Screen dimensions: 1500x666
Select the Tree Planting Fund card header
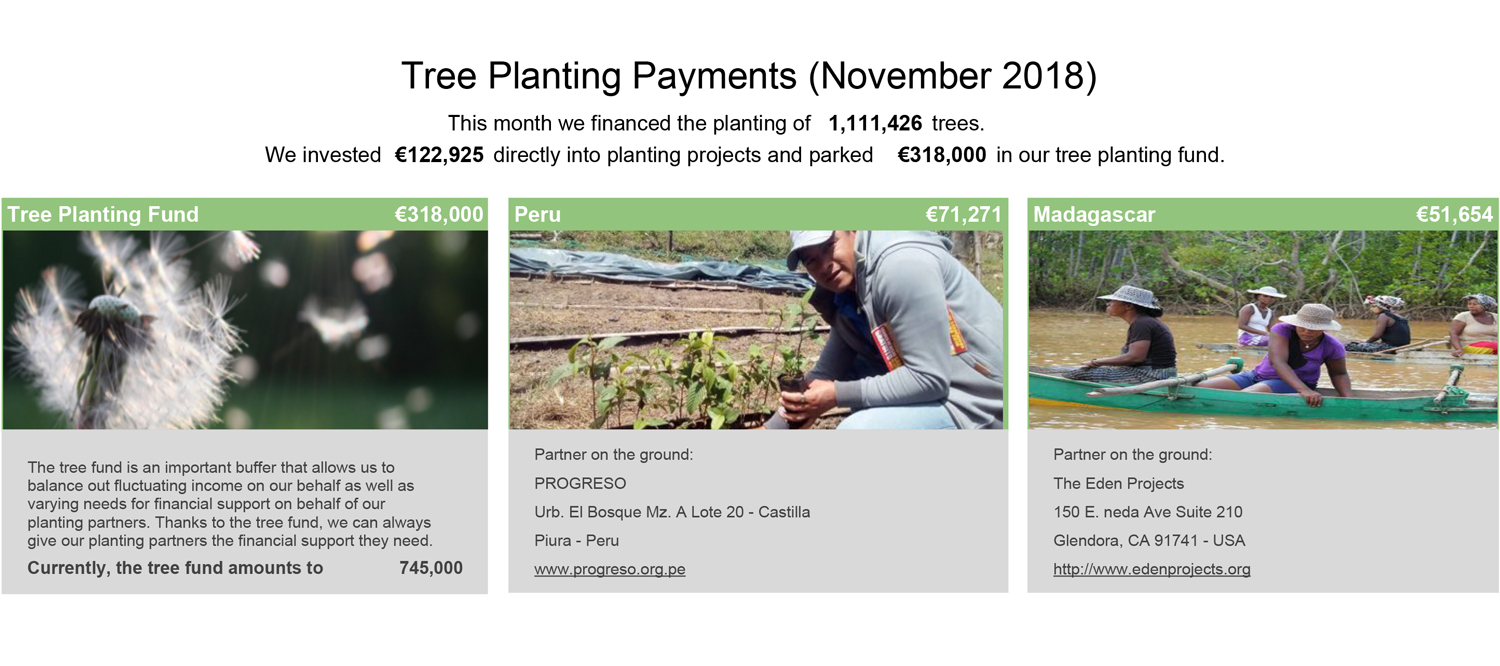(x=245, y=214)
